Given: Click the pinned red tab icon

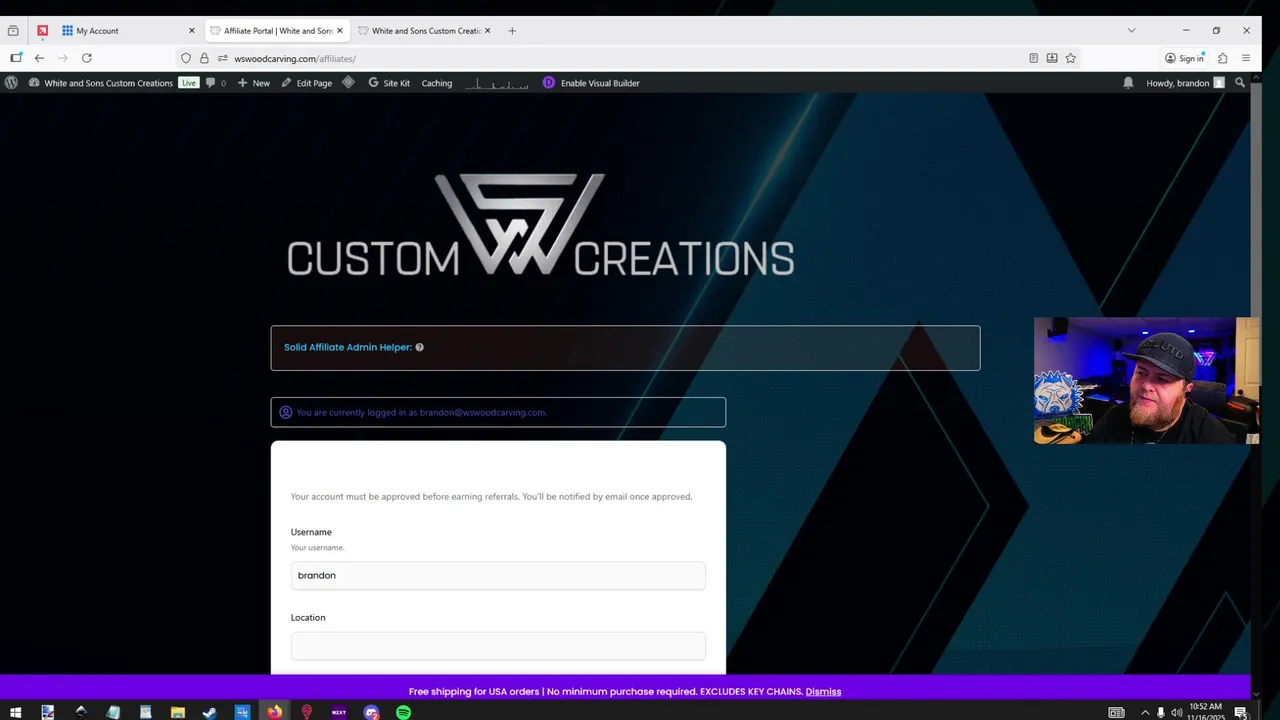Looking at the screenshot, I should (x=42, y=30).
